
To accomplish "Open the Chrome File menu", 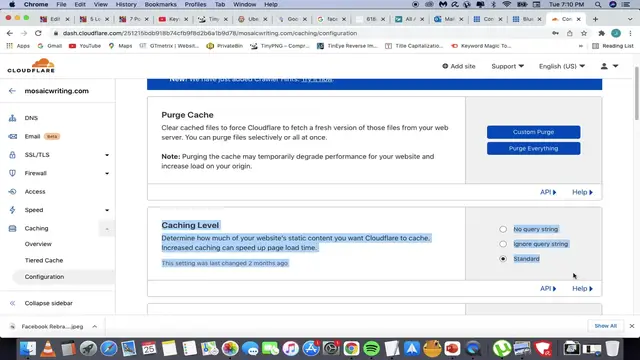I will tap(61, 4).
